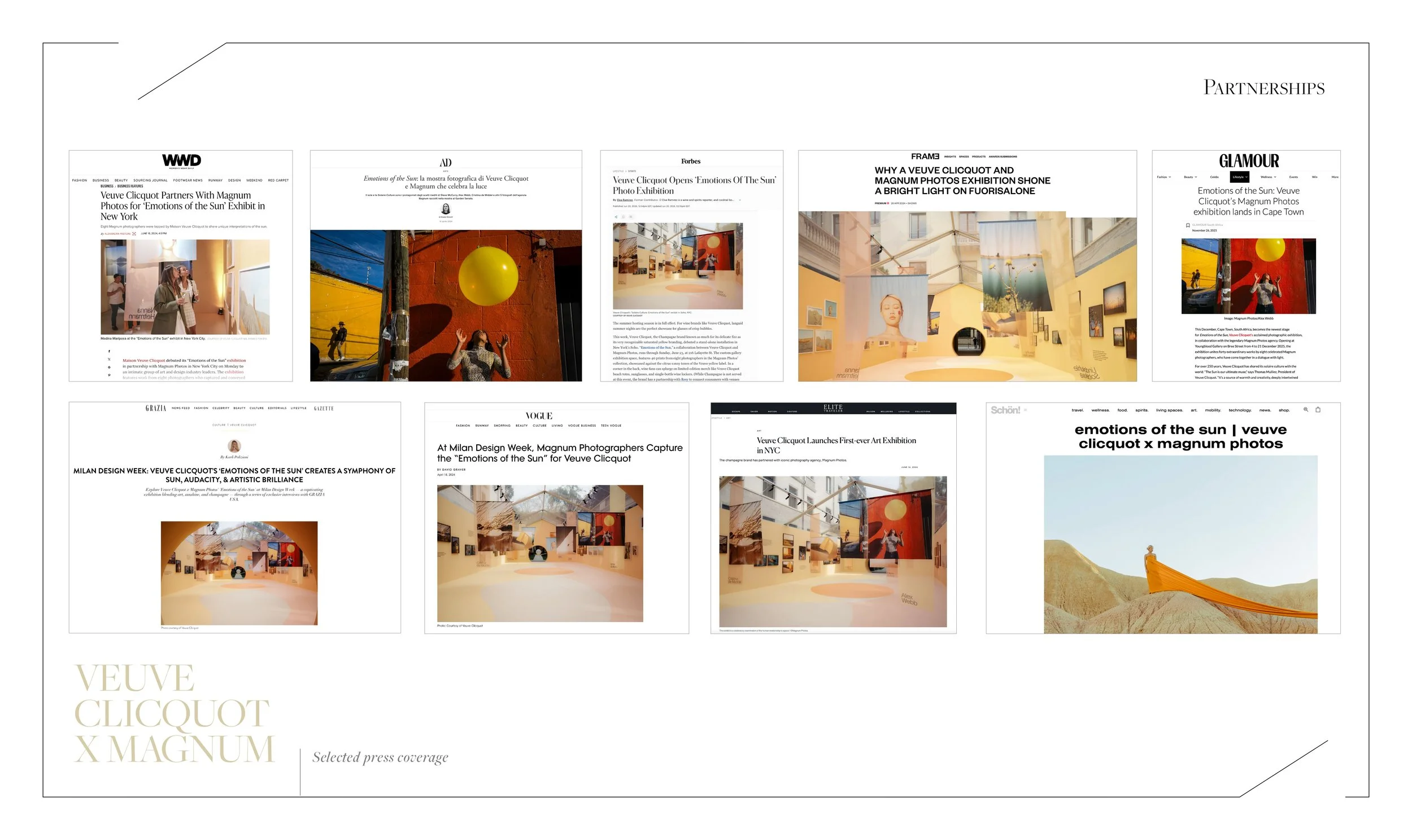The image size is (1412, 840).
Task: Open the Schön! 'emotions of the sun' headline
Action: 1180,437
